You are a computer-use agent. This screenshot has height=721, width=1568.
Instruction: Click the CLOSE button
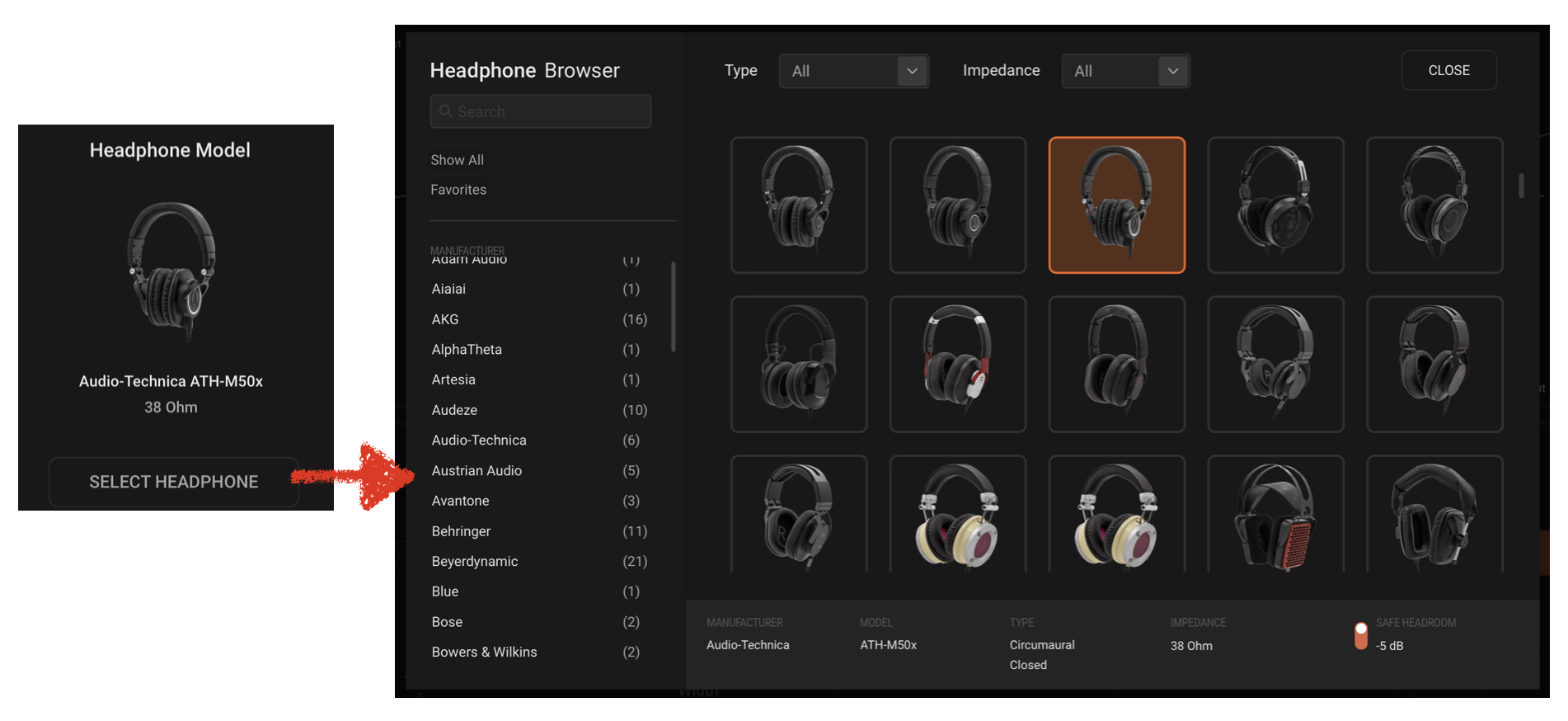click(x=1448, y=71)
